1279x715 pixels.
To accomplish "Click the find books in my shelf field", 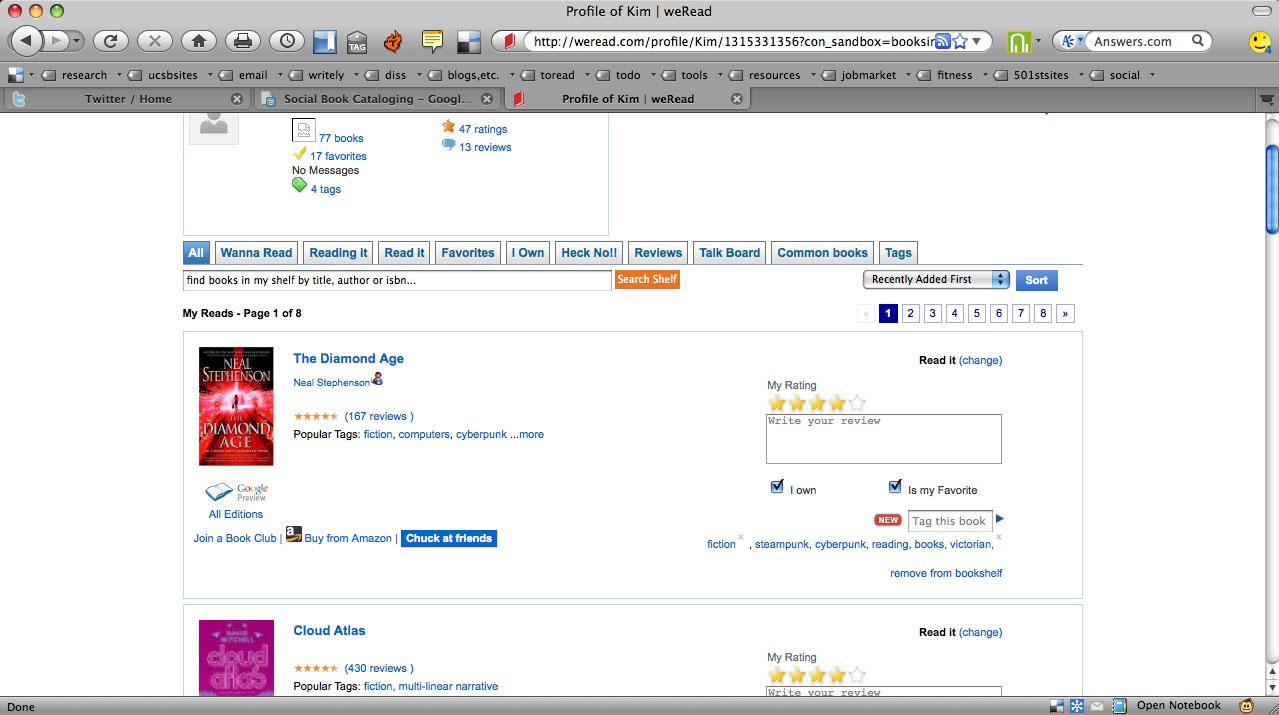I will (x=397, y=280).
